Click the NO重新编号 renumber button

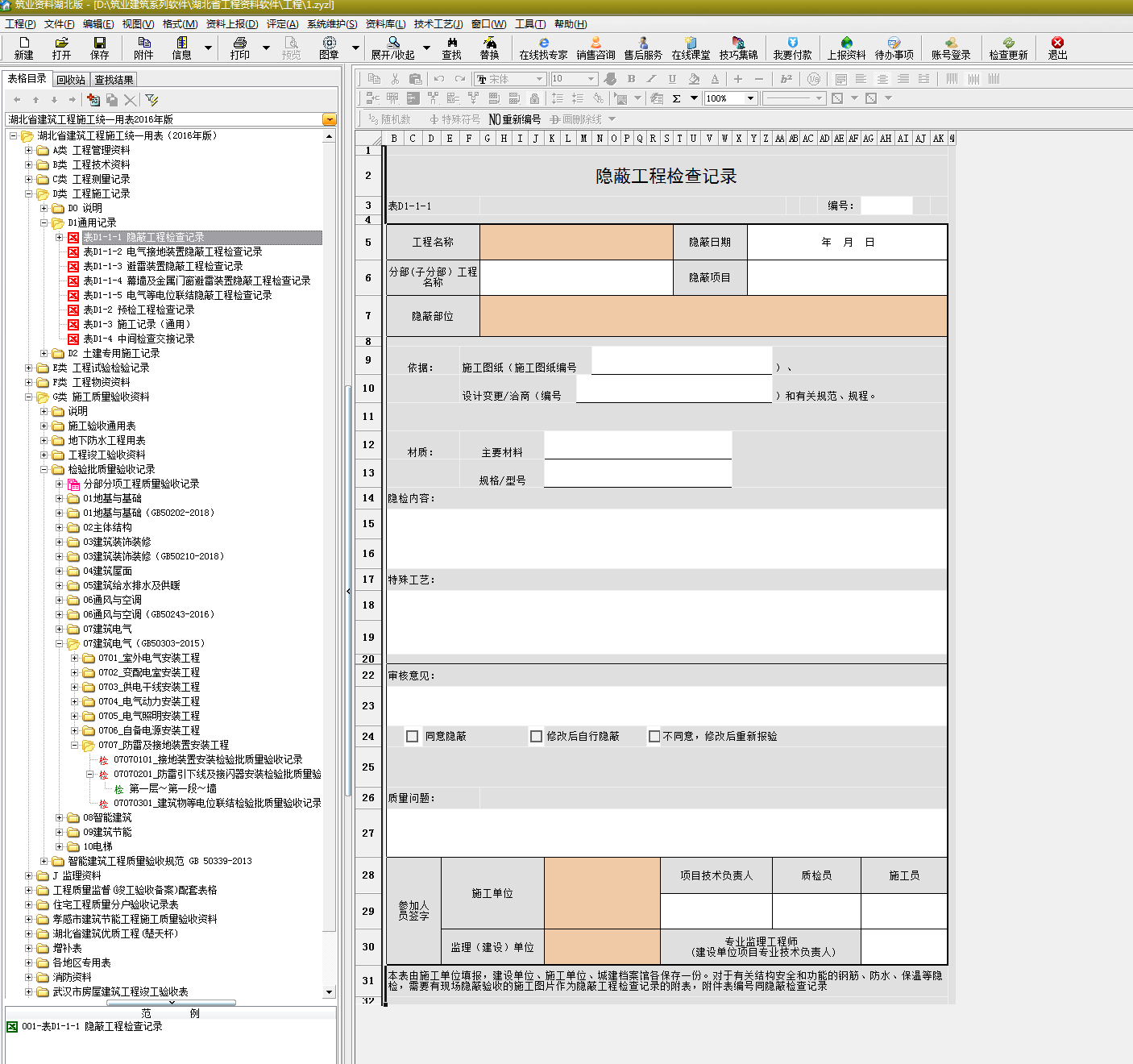[x=515, y=119]
